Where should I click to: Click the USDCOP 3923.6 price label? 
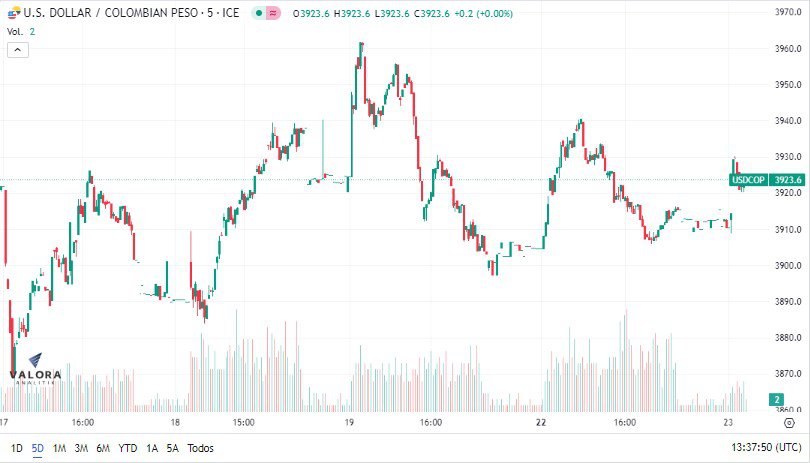(x=767, y=180)
